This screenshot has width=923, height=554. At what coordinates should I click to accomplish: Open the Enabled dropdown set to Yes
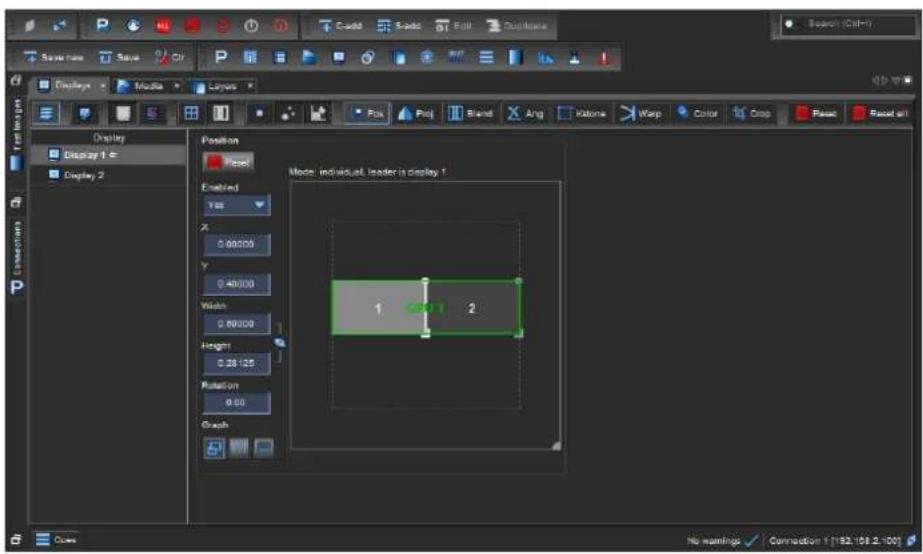(237, 205)
